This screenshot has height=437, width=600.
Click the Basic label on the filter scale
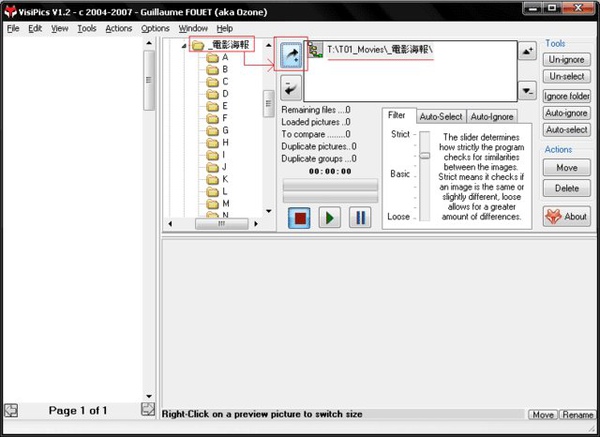point(400,174)
